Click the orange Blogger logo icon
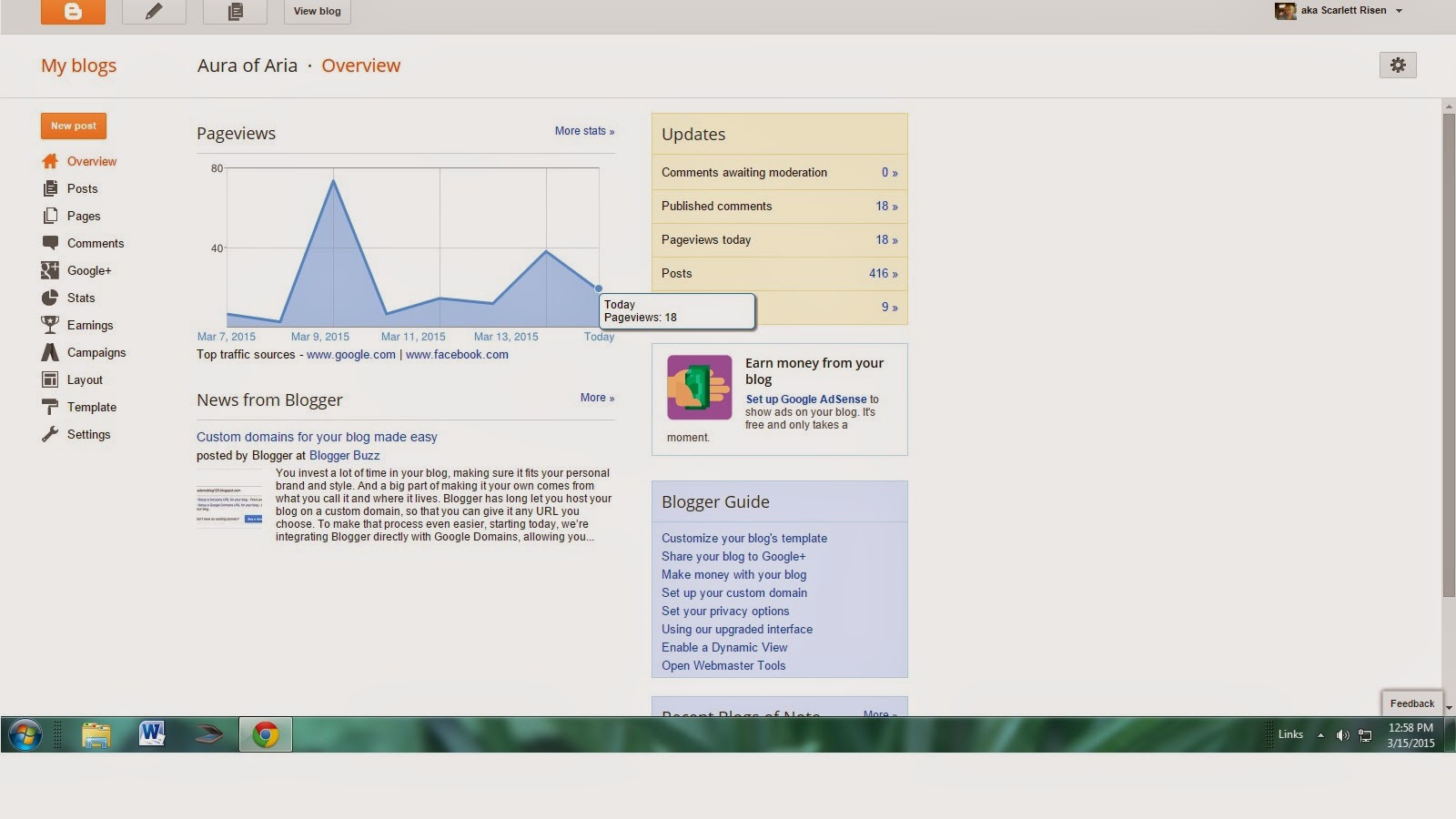1456x819 pixels. 73,11
